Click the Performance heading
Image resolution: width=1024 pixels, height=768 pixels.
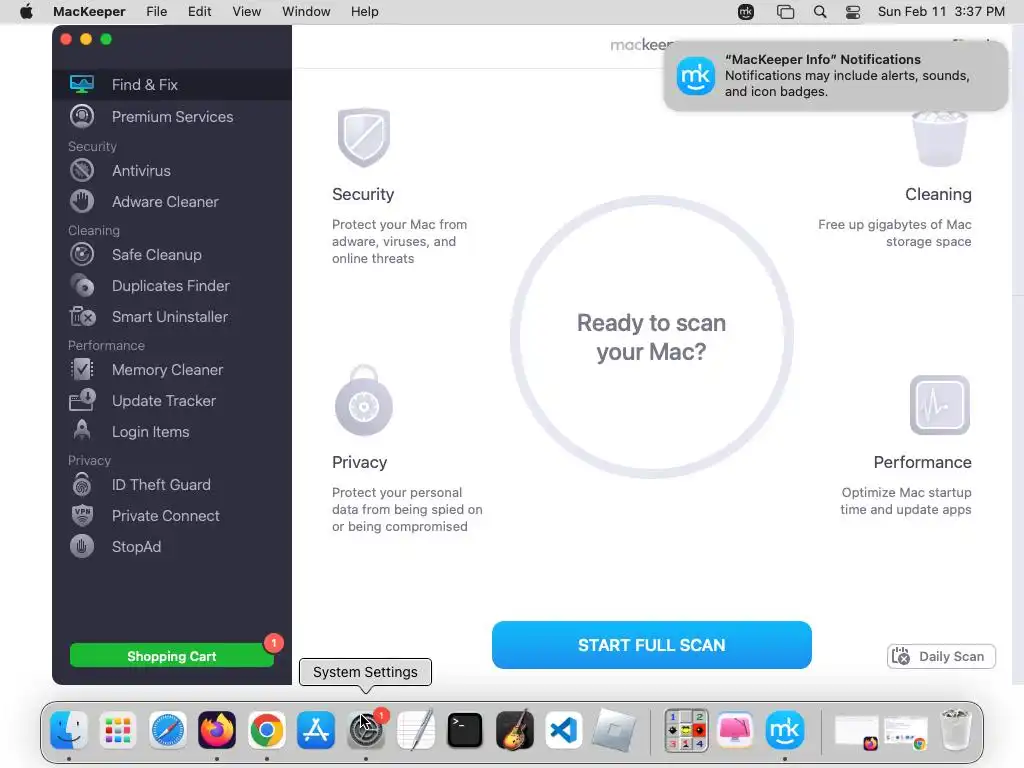[x=922, y=462]
